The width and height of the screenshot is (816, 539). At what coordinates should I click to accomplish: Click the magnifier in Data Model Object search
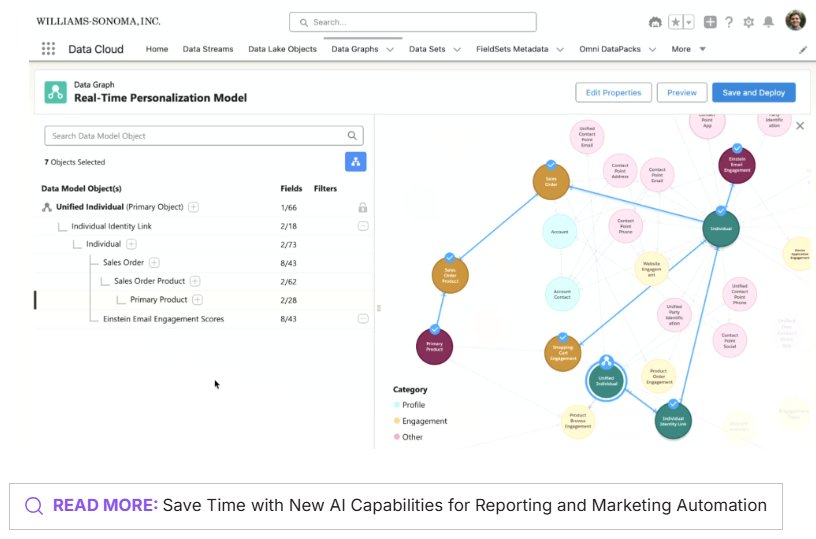[352, 136]
